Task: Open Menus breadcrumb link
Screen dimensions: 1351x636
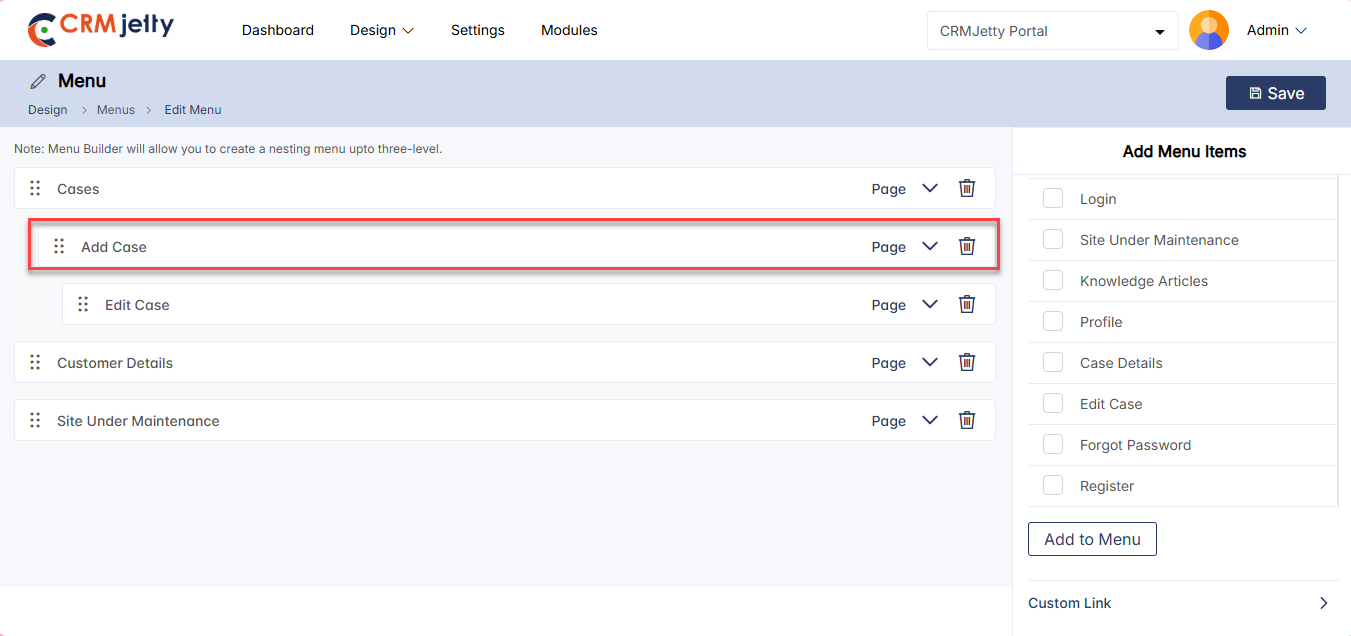Action: tap(116, 110)
